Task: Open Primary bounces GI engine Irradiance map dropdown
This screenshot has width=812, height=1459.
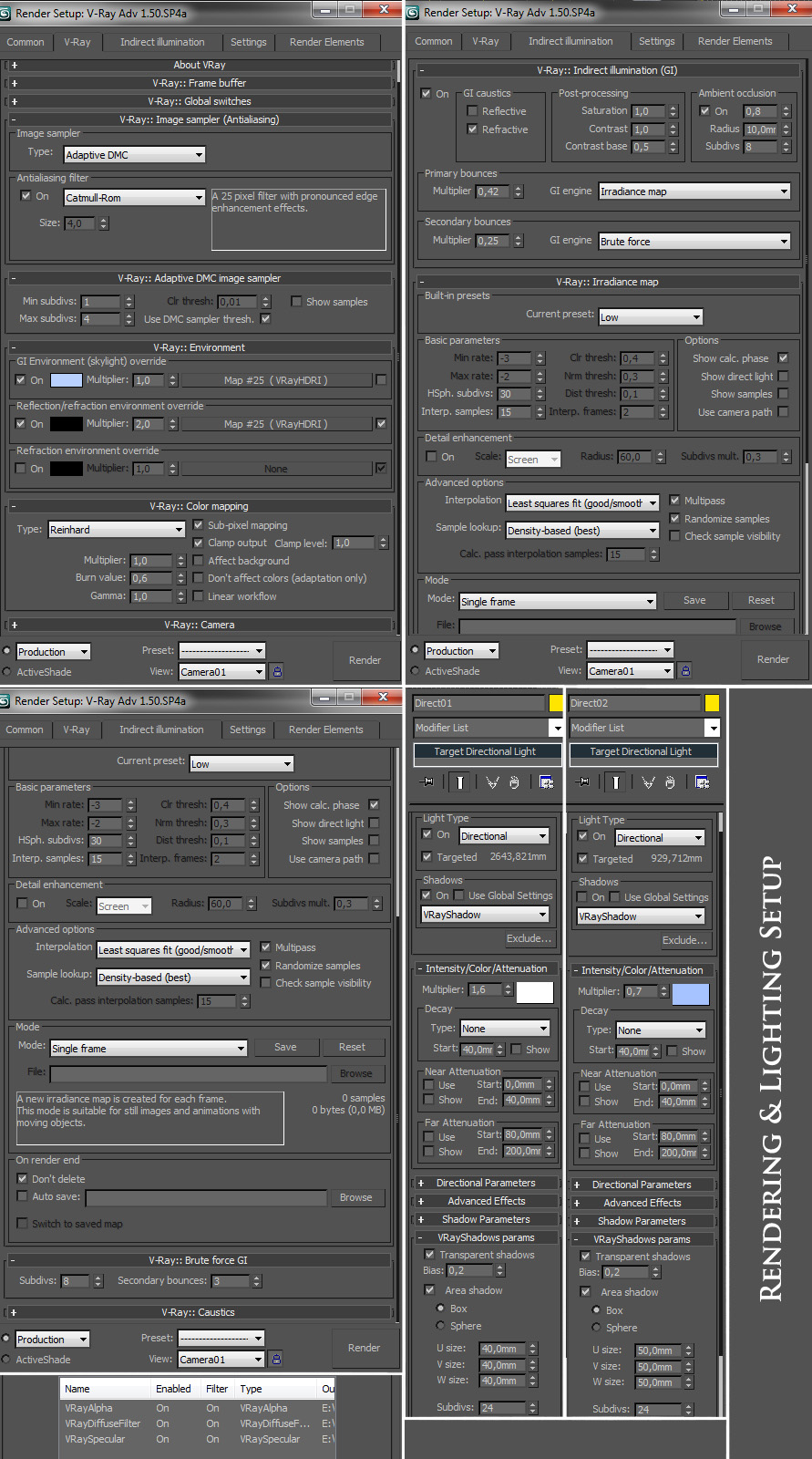Action: tap(694, 191)
